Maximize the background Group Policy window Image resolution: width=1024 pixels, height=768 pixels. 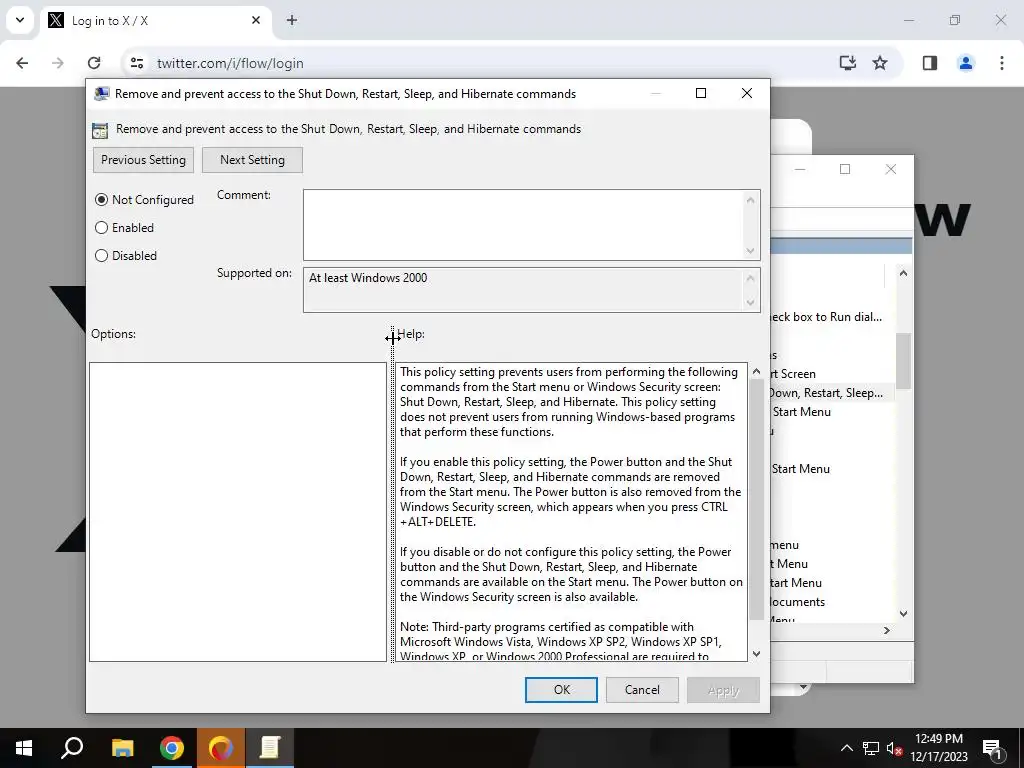845,169
